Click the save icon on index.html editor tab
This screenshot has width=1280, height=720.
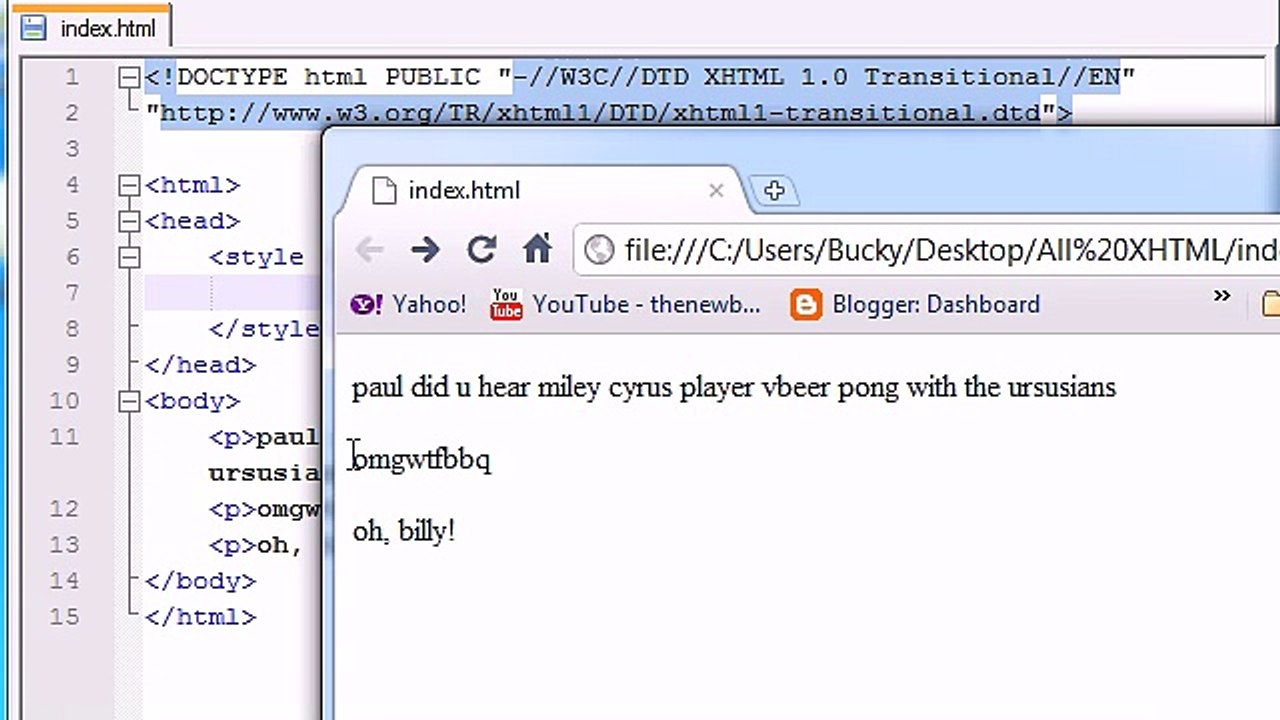pos(33,28)
